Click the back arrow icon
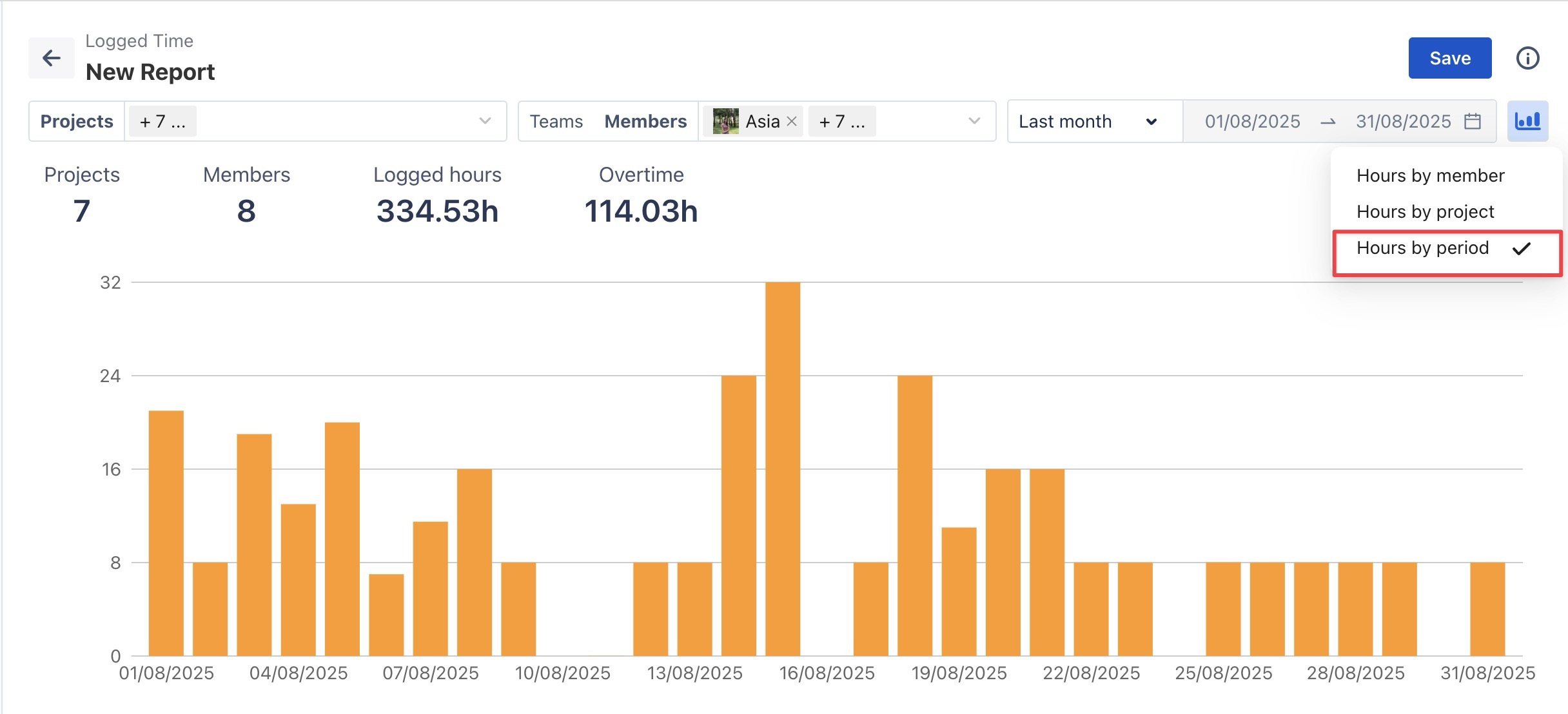The width and height of the screenshot is (1568, 714). (51, 58)
